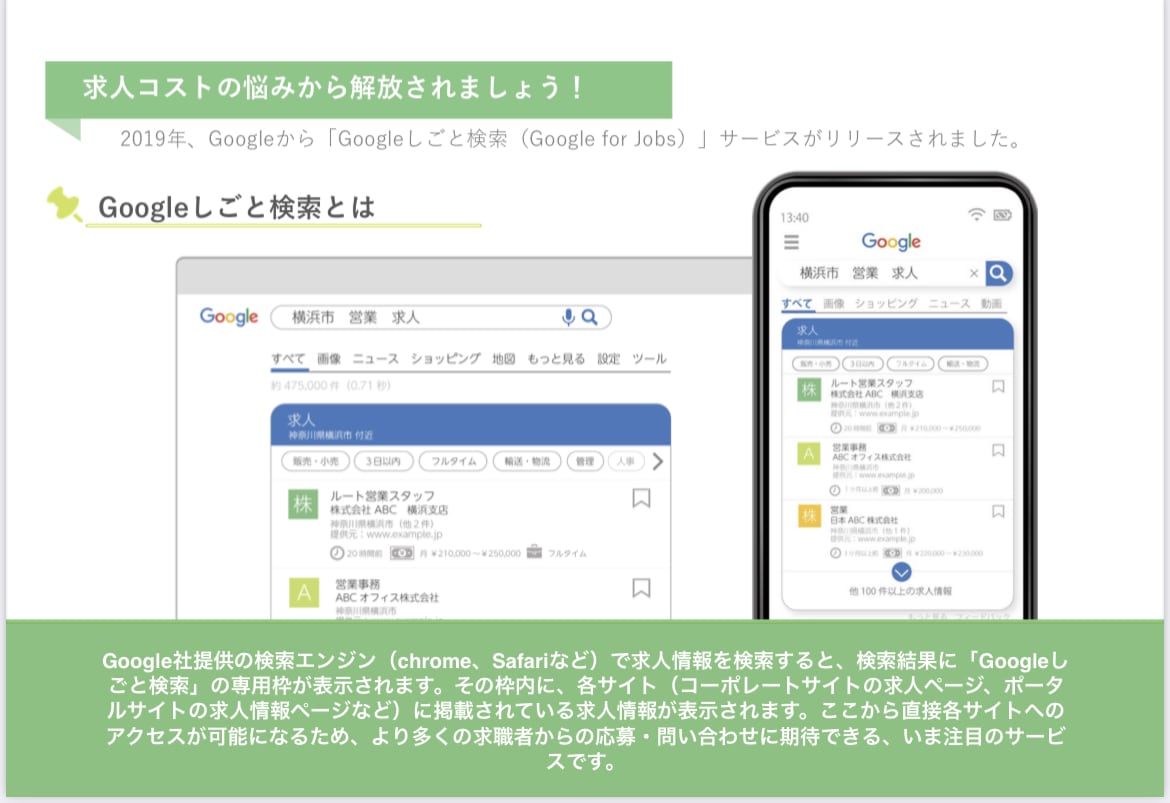Image resolution: width=1170 pixels, height=803 pixels.
Task: Clear the phone search field with X
Action: pyautogui.click(x=974, y=273)
